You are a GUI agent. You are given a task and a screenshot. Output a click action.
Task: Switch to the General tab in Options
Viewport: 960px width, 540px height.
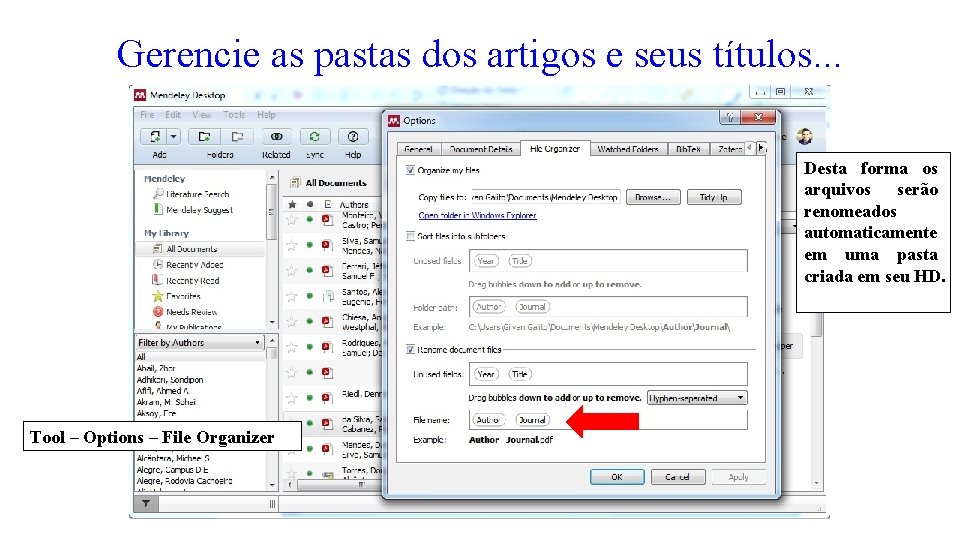[x=419, y=149]
